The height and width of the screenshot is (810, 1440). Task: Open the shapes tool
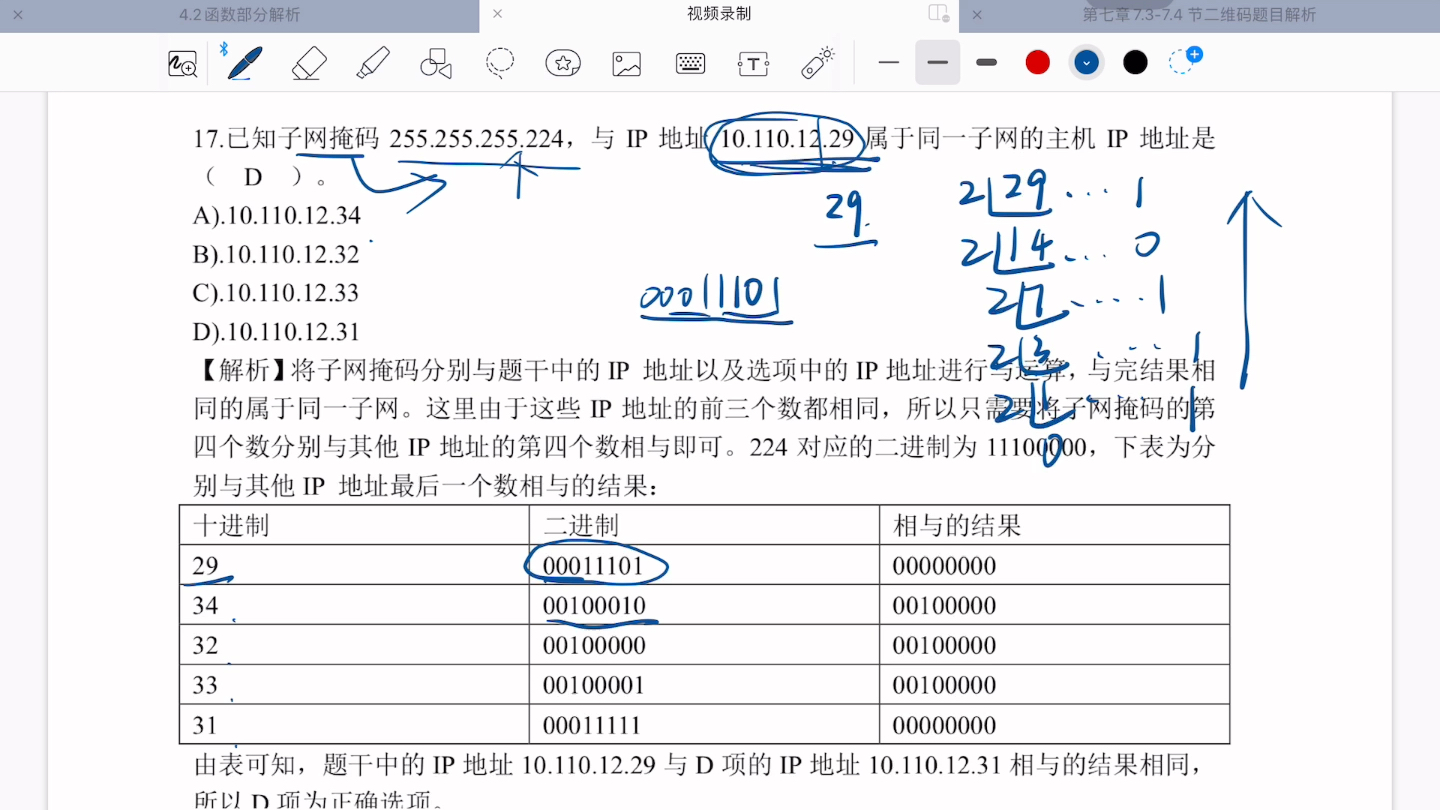click(436, 63)
